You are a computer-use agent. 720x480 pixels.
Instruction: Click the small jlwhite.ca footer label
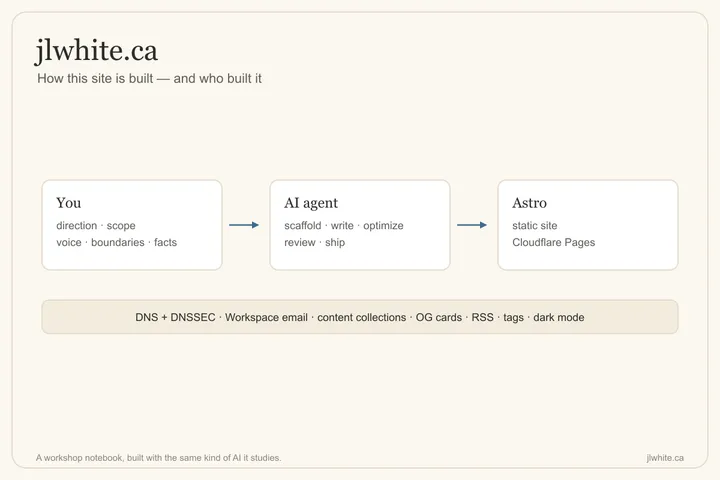pos(665,458)
